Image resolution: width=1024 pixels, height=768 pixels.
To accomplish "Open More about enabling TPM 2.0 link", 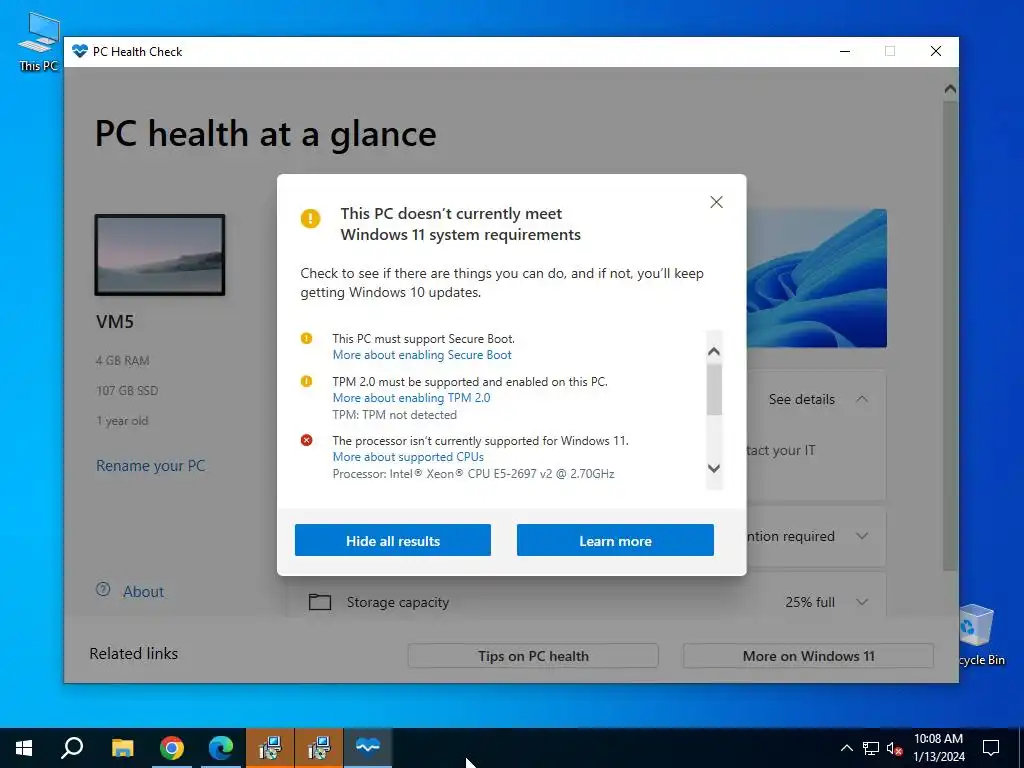I will pyautogui.click(x=411, y=398).
